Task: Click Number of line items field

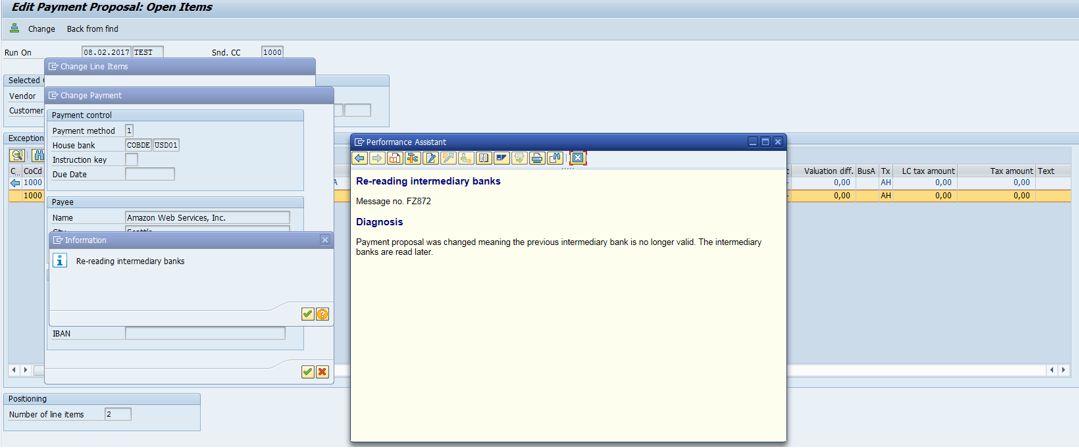Action: [118, 414]
